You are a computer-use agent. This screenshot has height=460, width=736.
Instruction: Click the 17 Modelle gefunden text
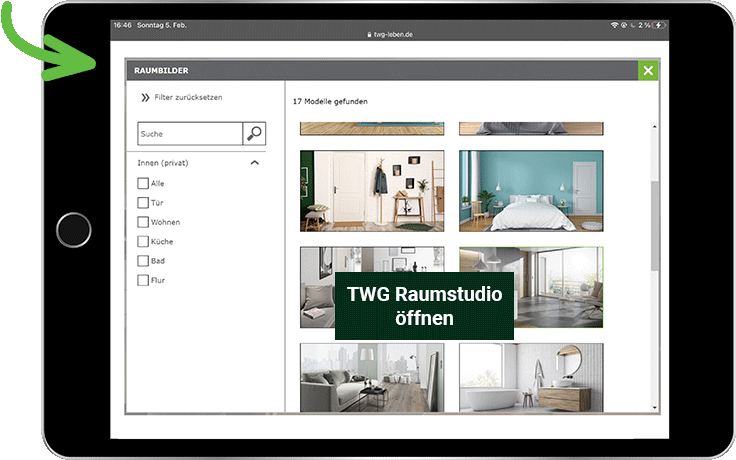click(x=330, y=101)
